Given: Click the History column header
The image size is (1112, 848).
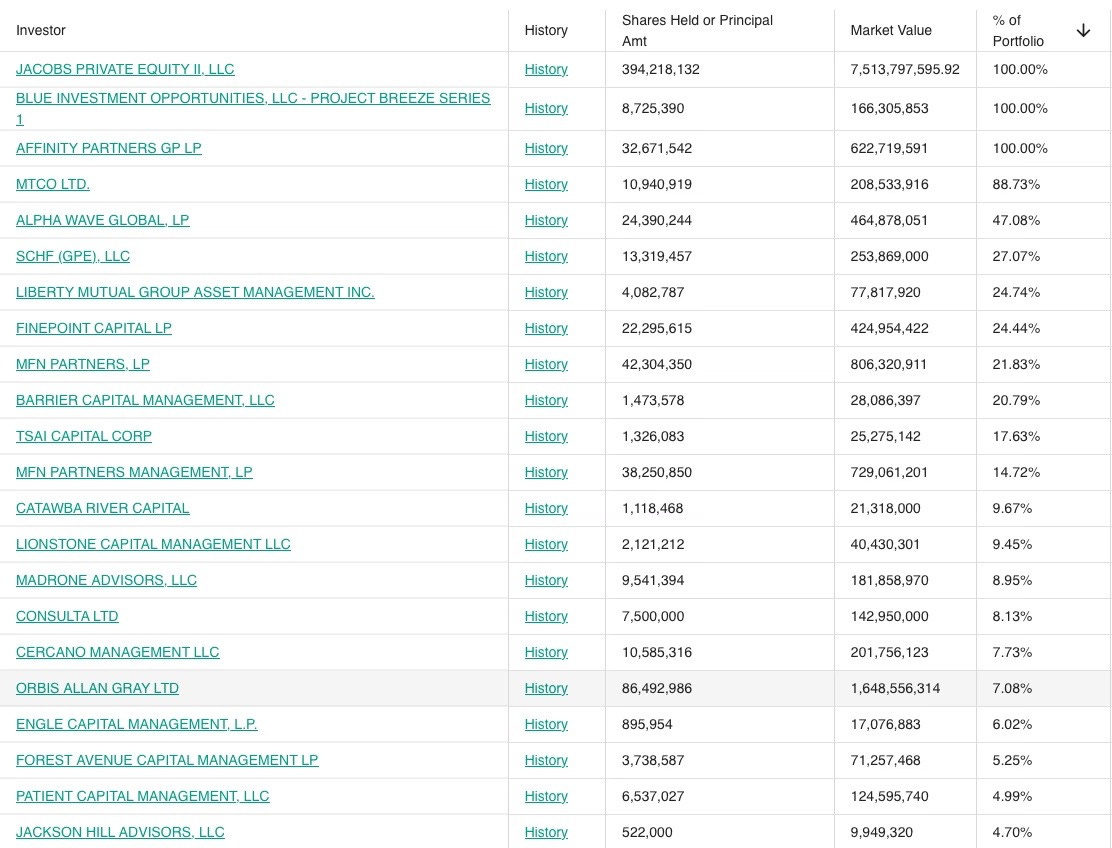Looking at the screenshot, I should point(546,30).
